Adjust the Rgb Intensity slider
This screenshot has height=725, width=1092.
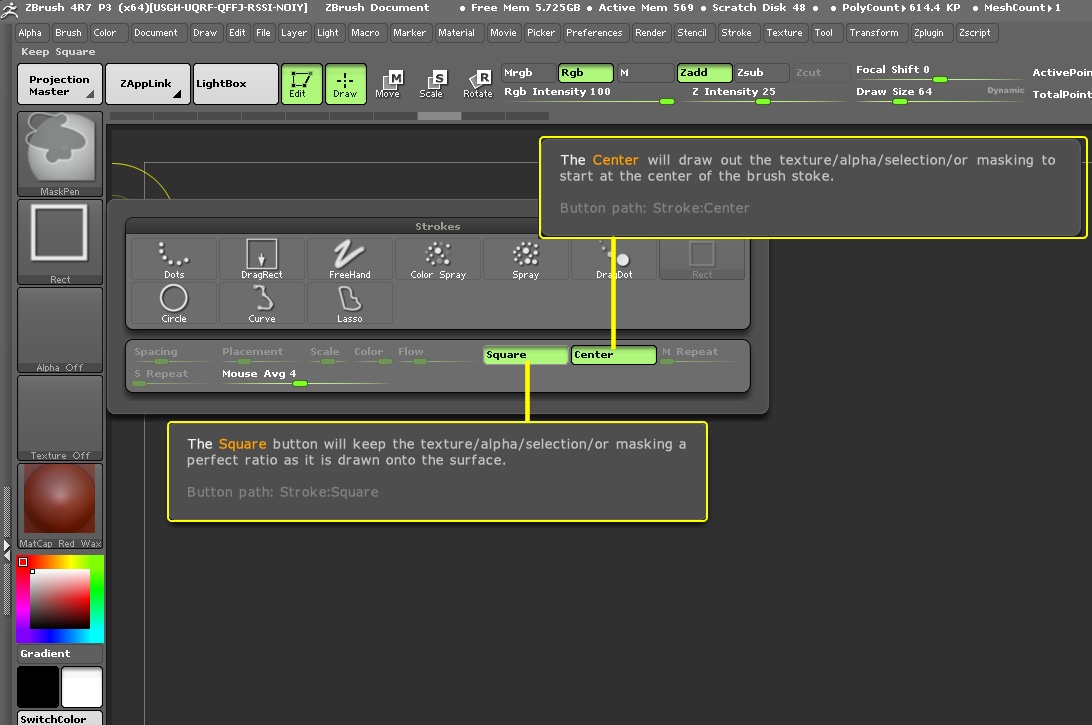tap(588, 94)
